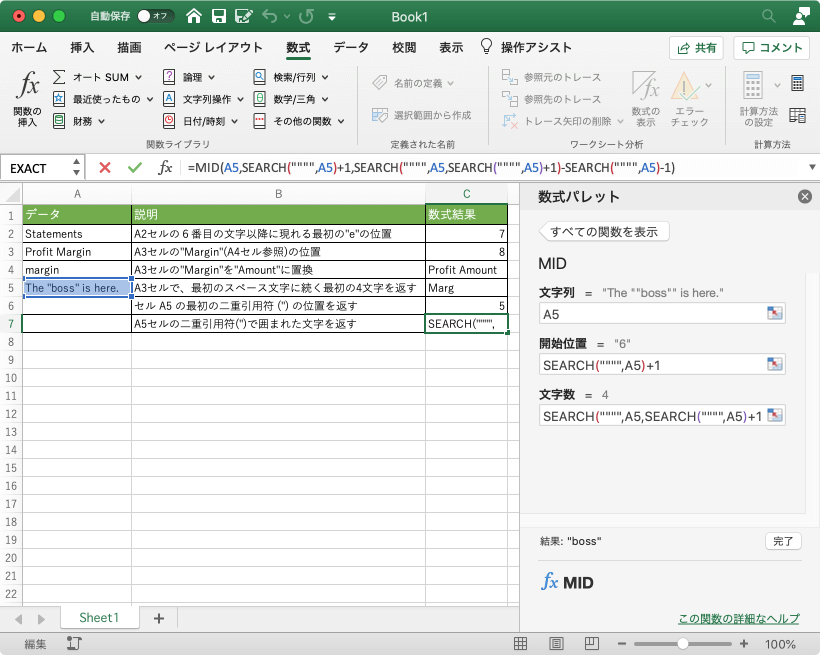Open the 最近使ったもの functions dropdown
Image resolution: width=820 pixels, height=655 pixels.
(104, 99)
